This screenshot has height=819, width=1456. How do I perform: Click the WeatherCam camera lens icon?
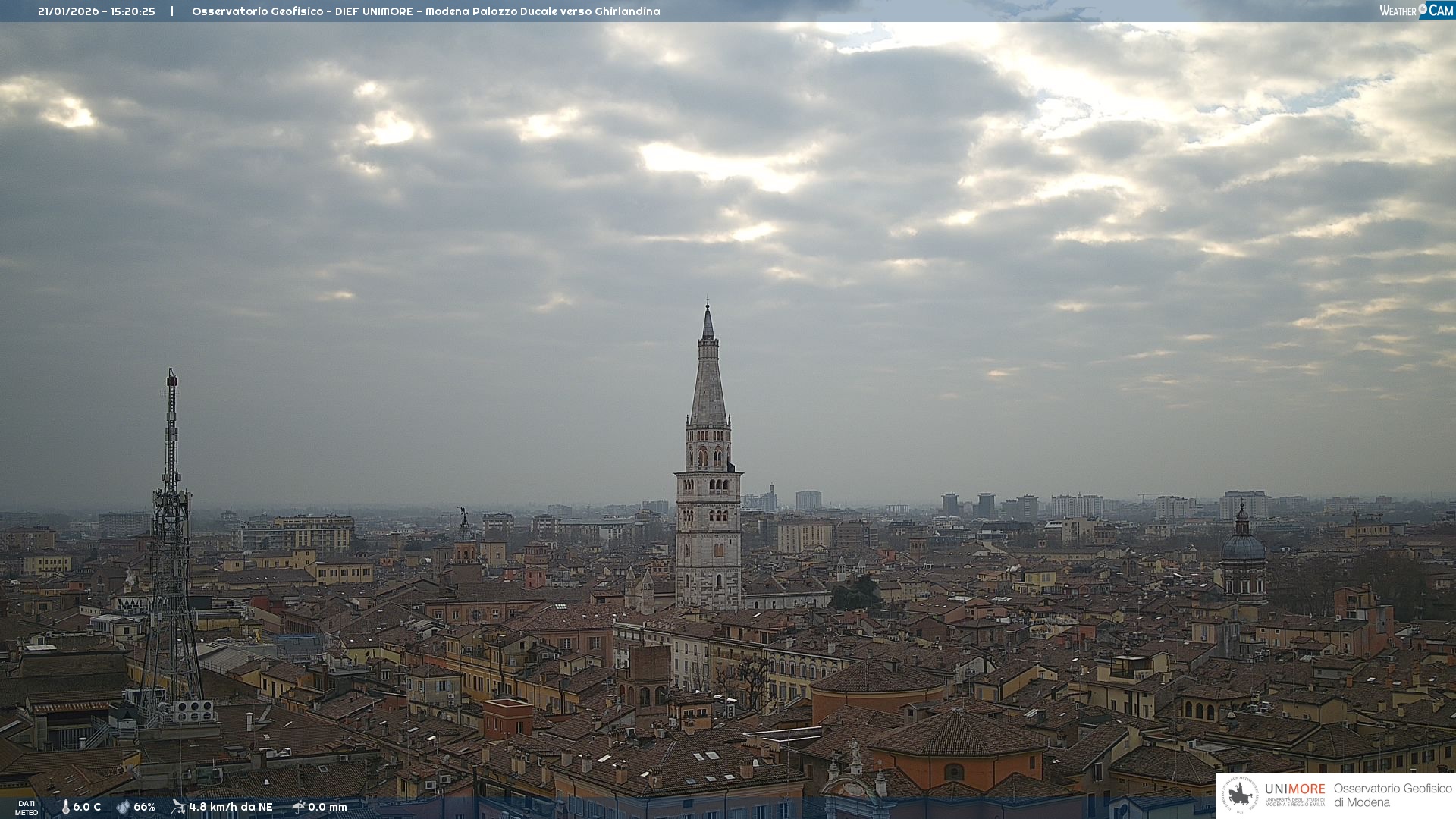click(1423, 9)
